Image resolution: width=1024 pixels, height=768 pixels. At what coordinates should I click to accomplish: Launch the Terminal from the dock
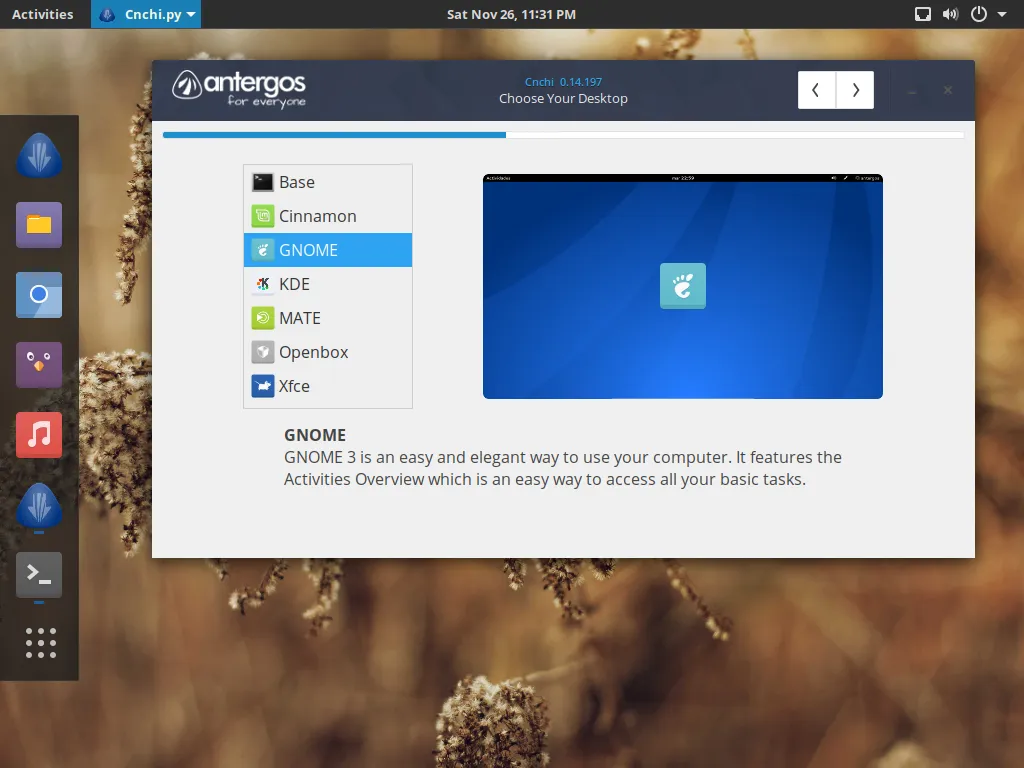[39, 574]
